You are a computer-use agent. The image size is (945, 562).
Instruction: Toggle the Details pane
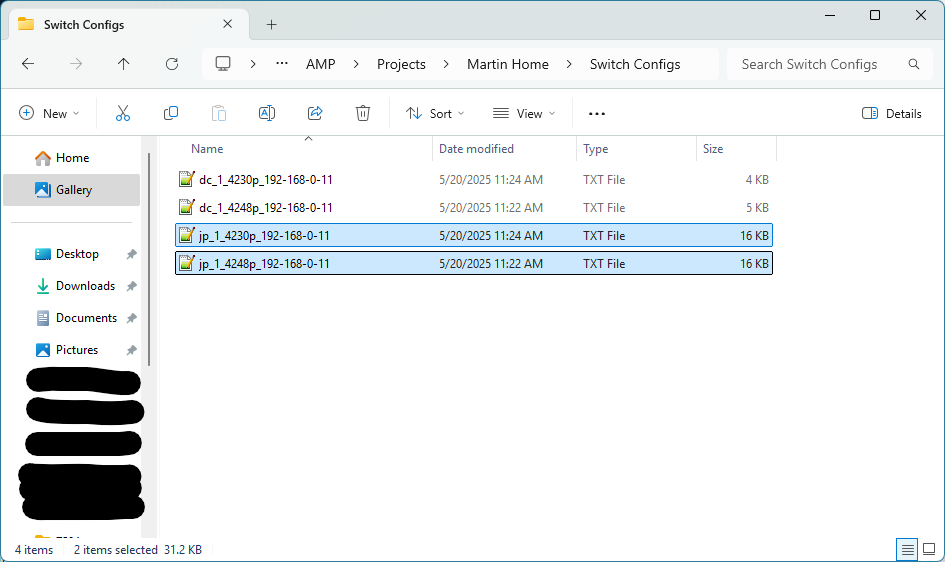892,113
